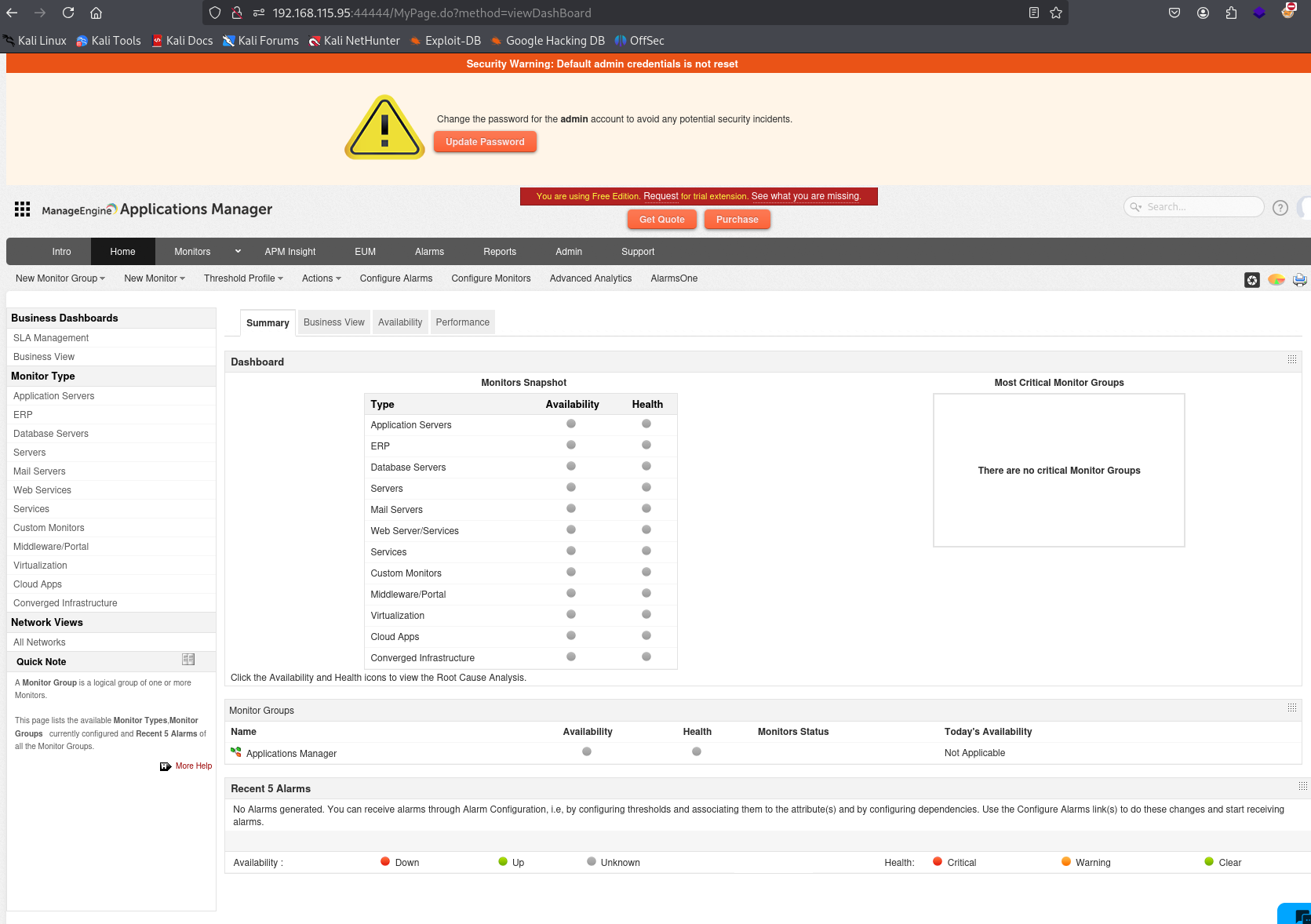1311x924 pixels.
Task: Open the Reports menu
Action: 500,252
